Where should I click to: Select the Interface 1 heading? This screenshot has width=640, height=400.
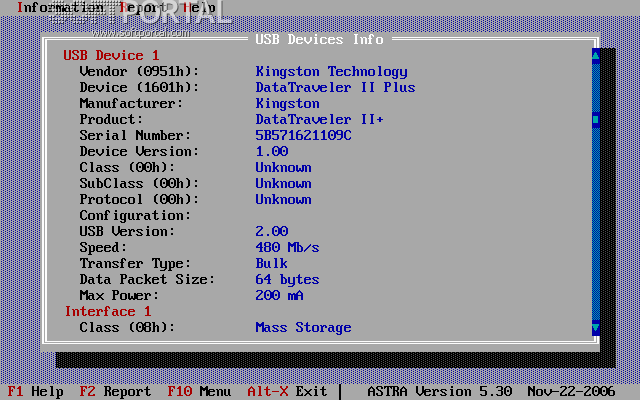(x=108, y=311)
